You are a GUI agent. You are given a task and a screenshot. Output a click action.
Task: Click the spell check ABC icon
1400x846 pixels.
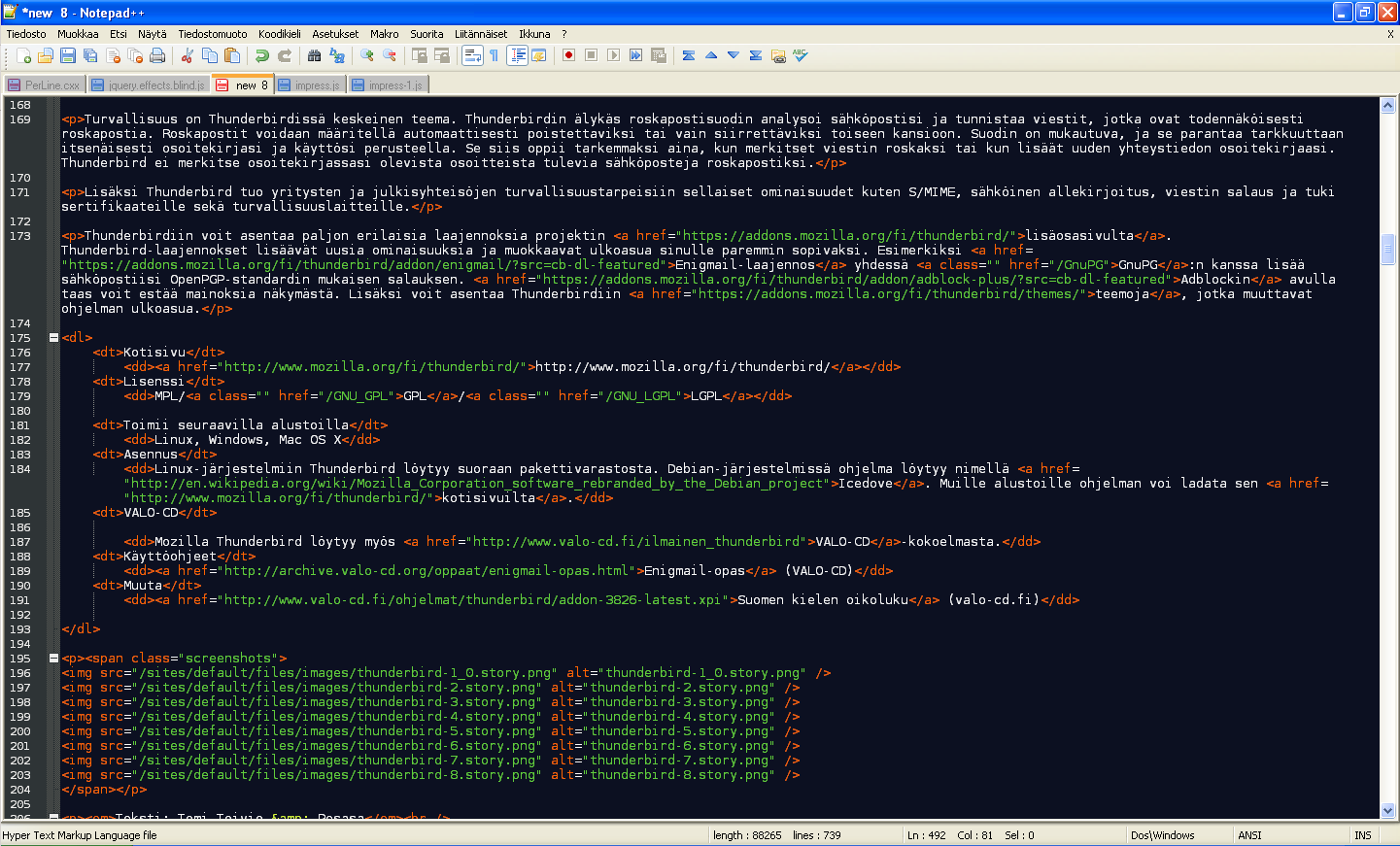pos(801,55)
